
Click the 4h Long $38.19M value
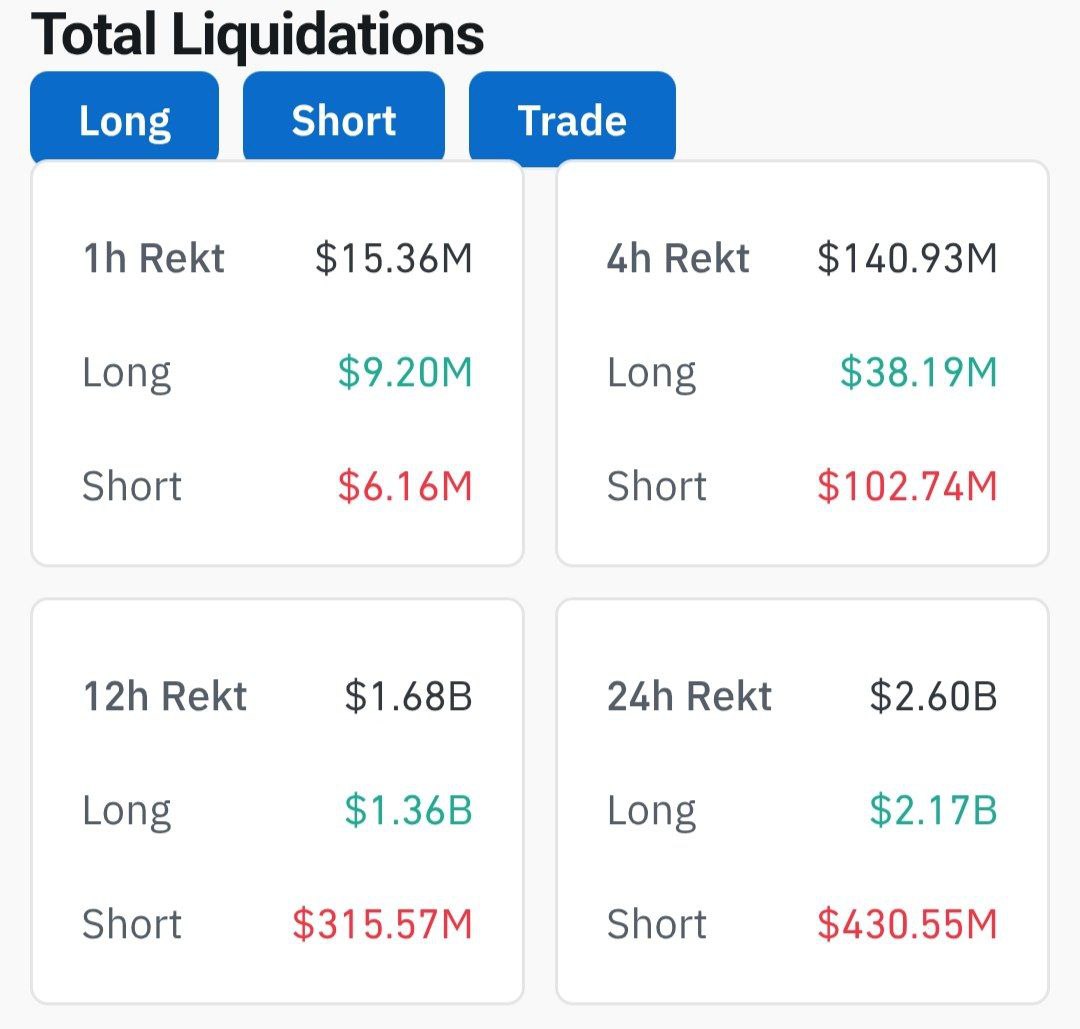coord(918,373)
